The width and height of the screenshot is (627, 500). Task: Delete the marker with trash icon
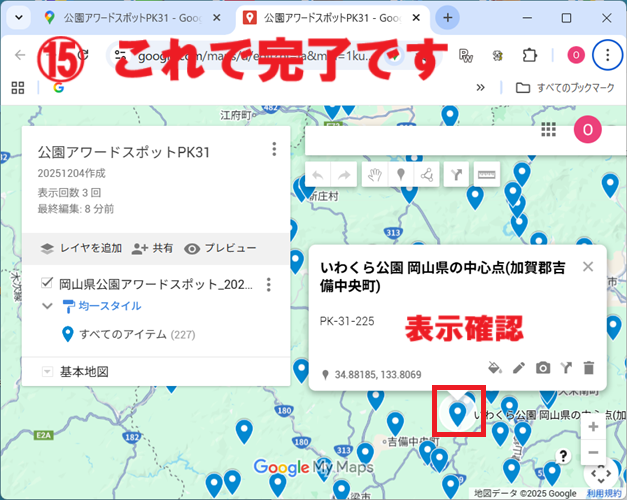[589, 368]
